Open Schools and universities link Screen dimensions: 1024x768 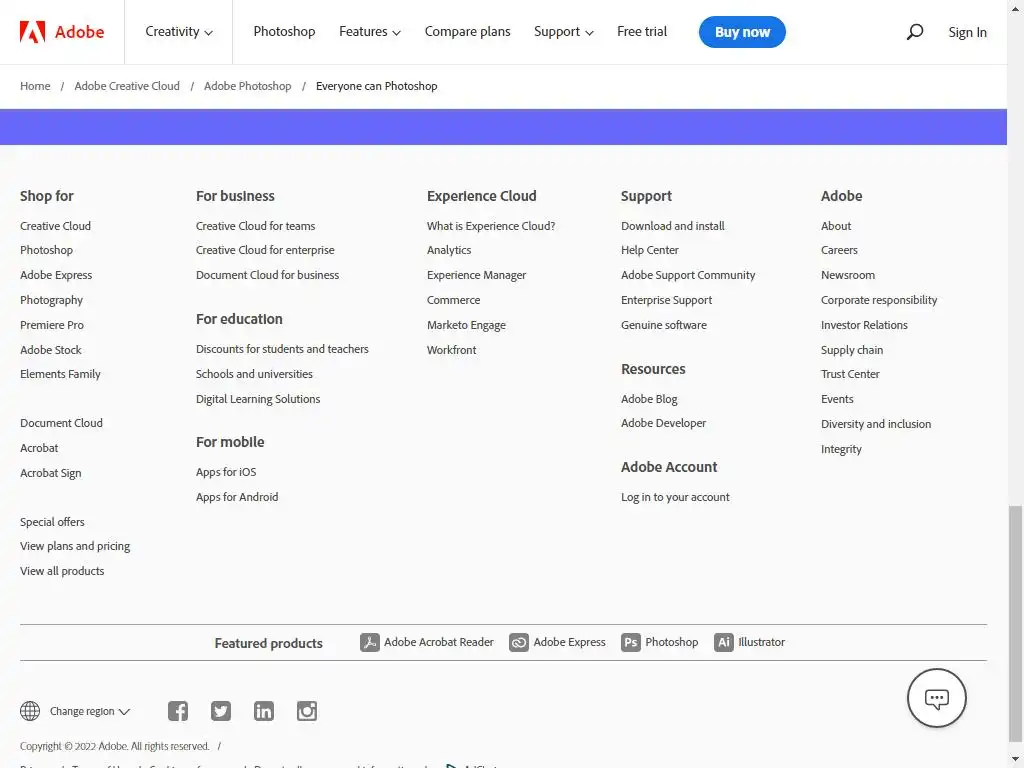[254, 374]
